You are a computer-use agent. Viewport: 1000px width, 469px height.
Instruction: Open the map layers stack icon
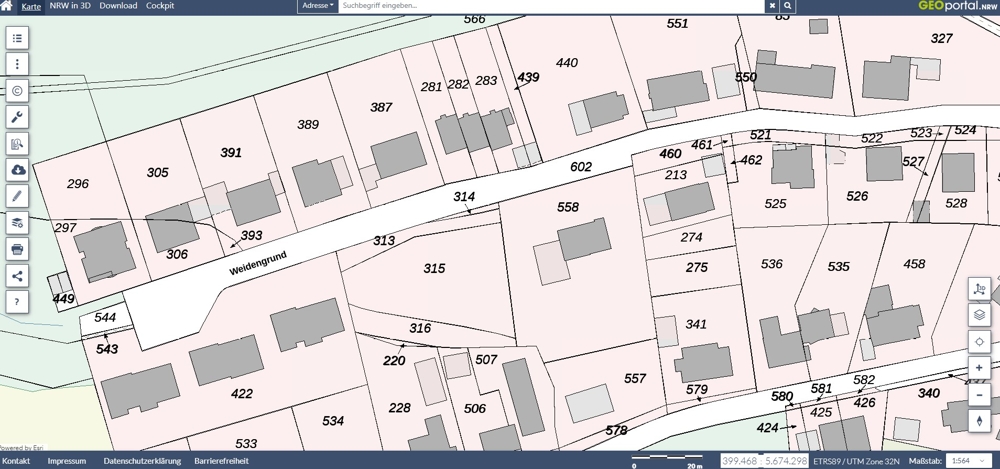tap(980, 315)
